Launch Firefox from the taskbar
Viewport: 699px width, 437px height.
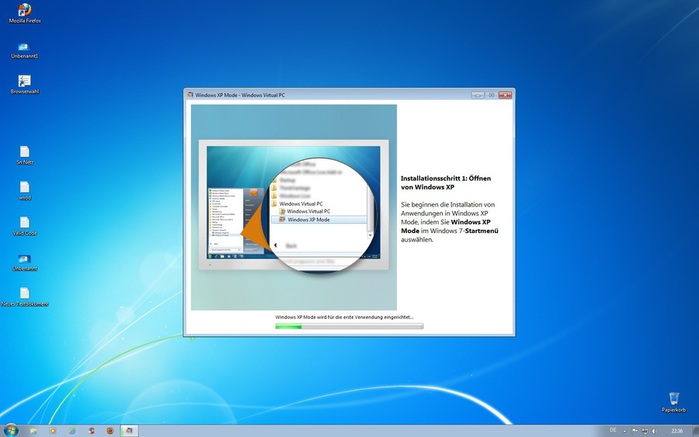(110, 431)
